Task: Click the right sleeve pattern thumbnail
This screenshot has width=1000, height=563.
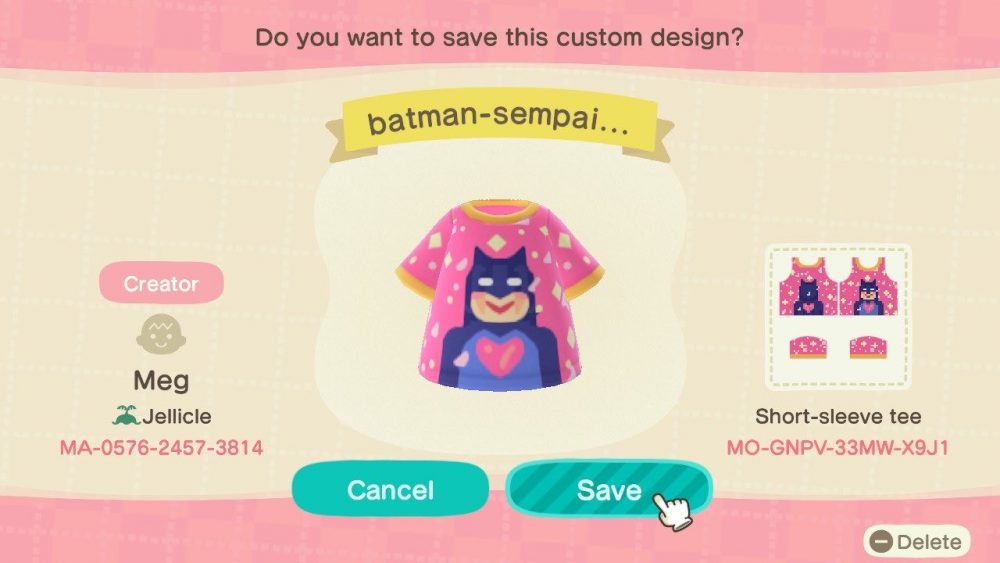Action: tap(868, 347)
